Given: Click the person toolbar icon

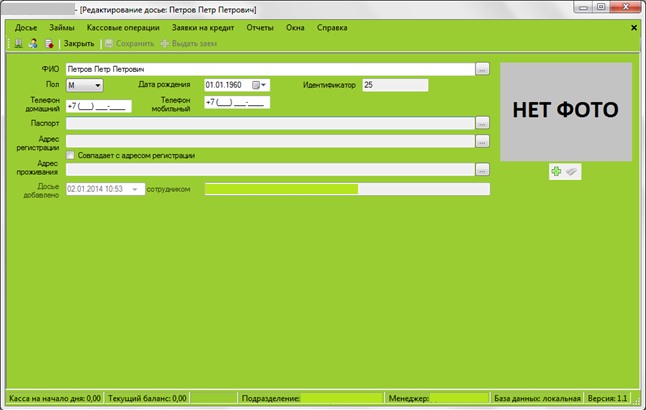Looking at the screenshot, I should click(33, 43).
